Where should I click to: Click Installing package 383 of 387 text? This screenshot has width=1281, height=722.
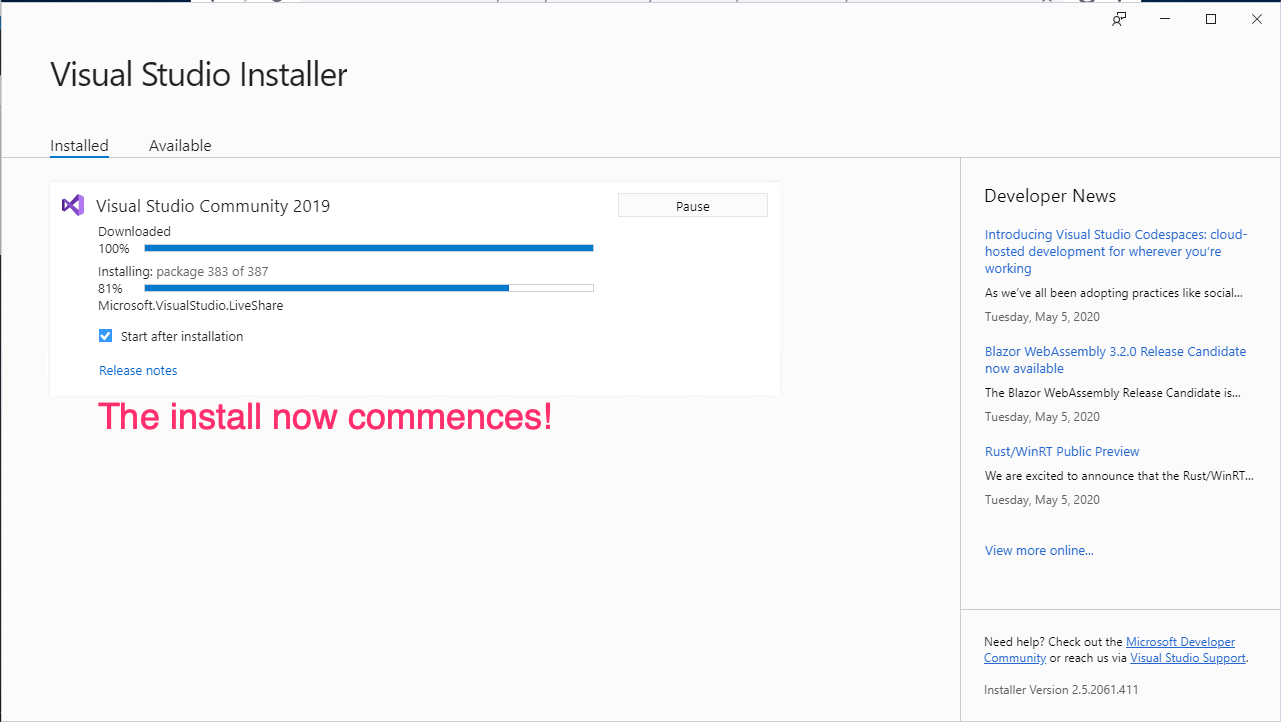[x=183, y=271]
